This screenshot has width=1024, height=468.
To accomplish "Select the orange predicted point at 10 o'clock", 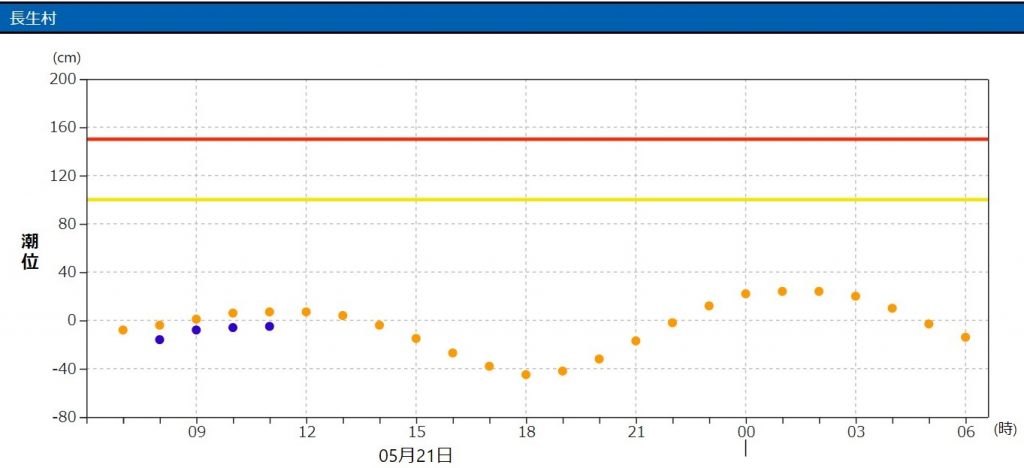I will 232,313.
